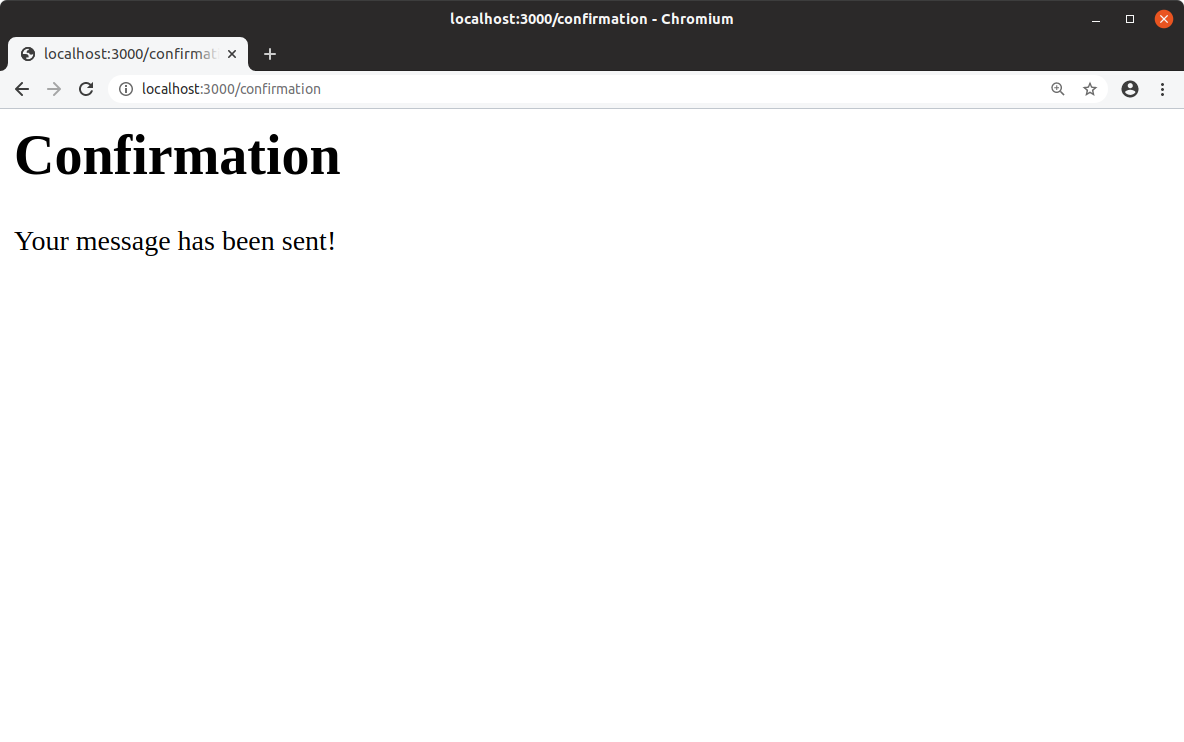
Task: Open the user profile menu
Action: [1130, 89]
